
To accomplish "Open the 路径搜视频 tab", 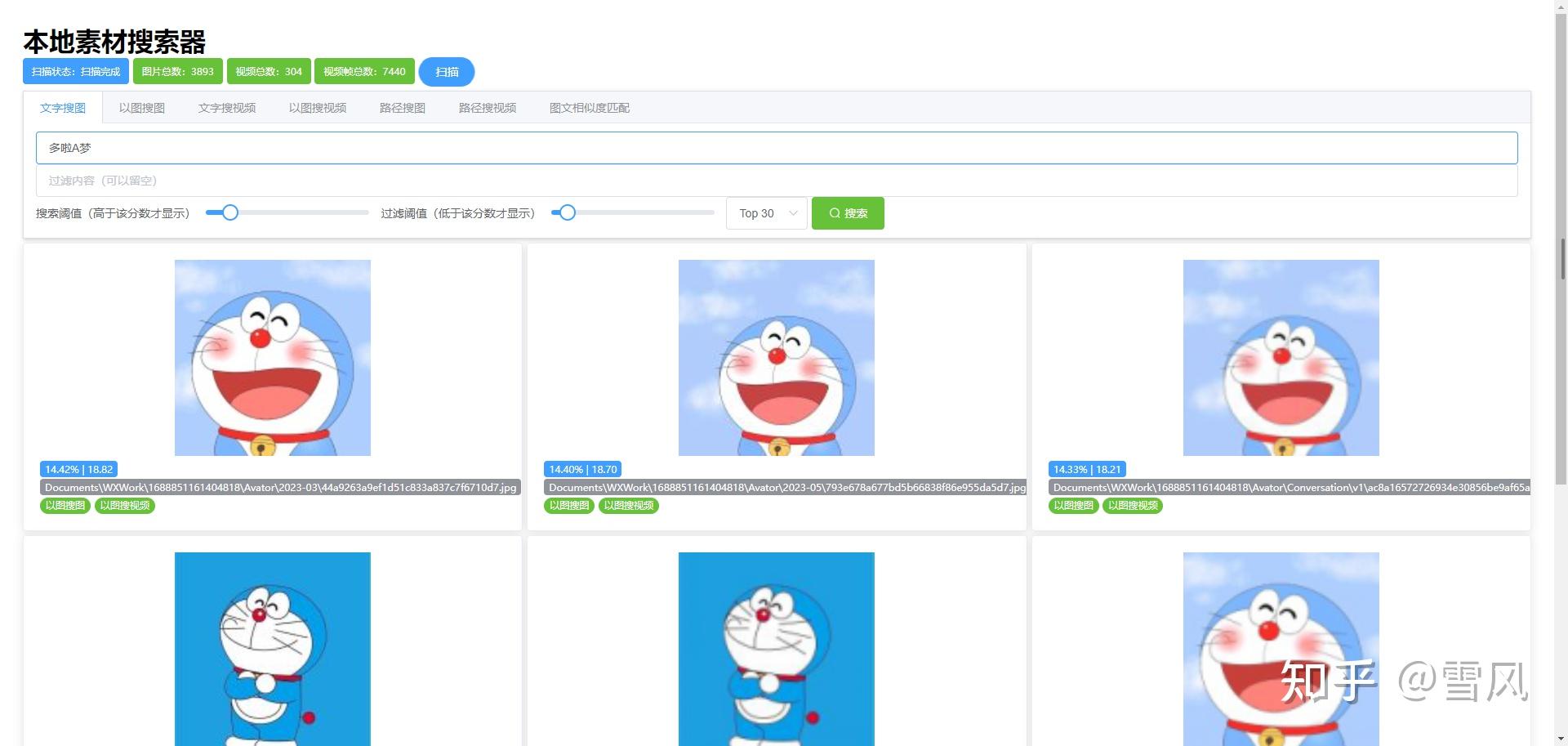I will 488,108.
